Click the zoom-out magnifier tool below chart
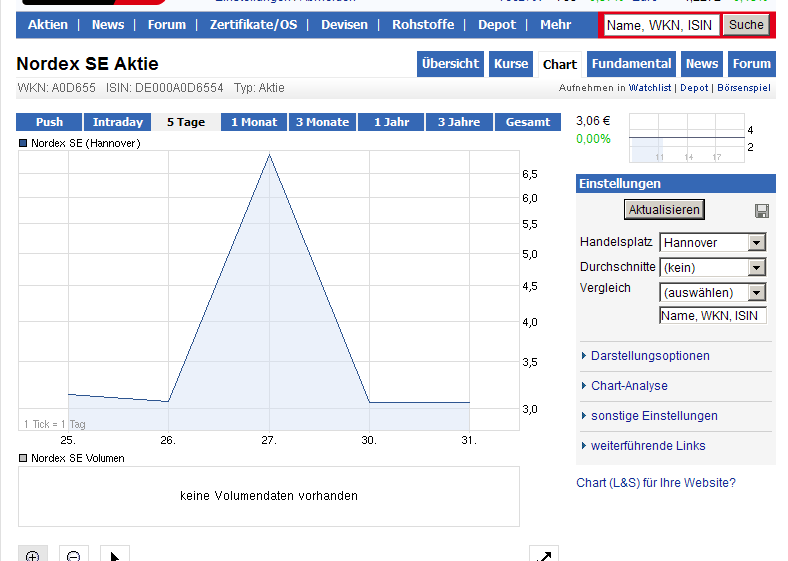The height and width of the screenshot is (561, 788). click(x=74, y=554)
